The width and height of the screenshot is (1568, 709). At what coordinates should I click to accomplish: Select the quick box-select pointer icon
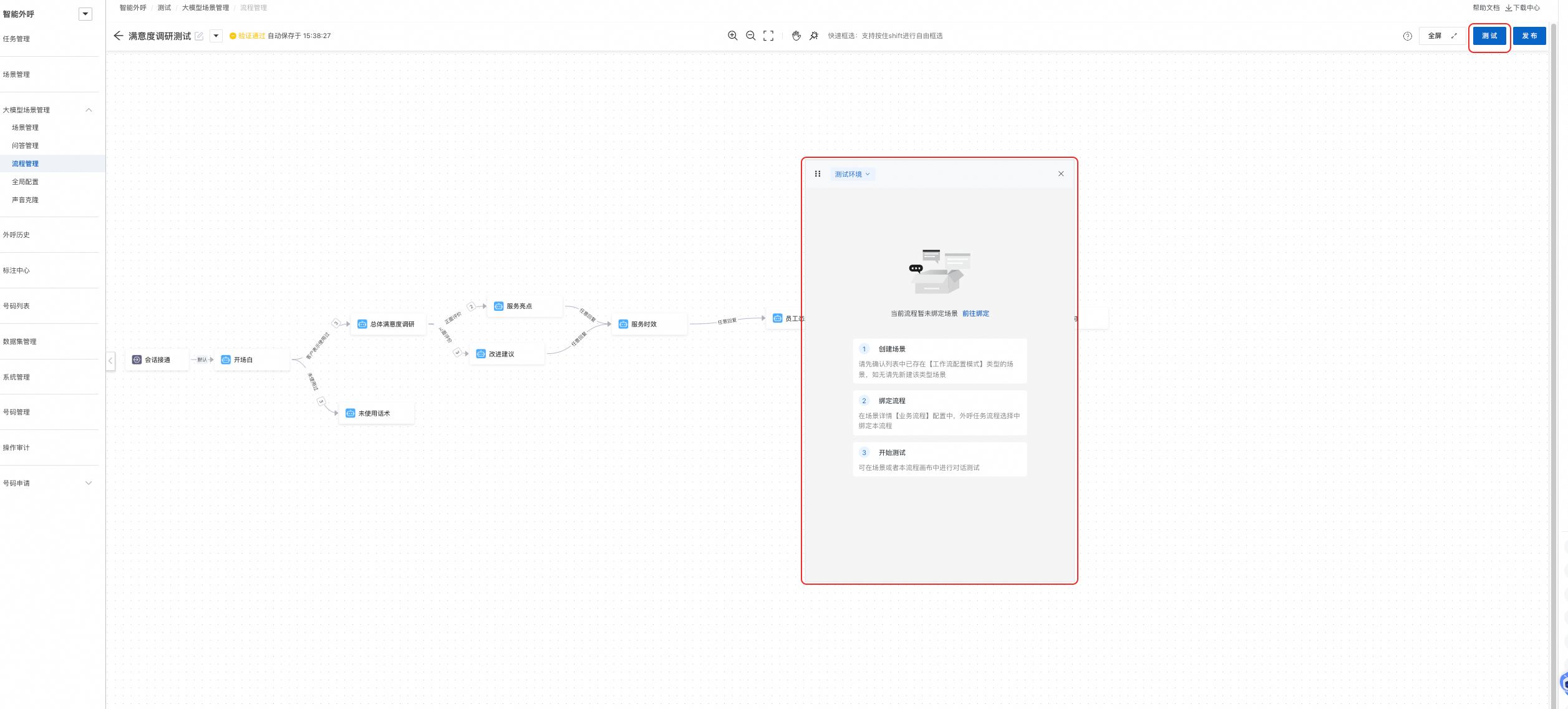814,36
